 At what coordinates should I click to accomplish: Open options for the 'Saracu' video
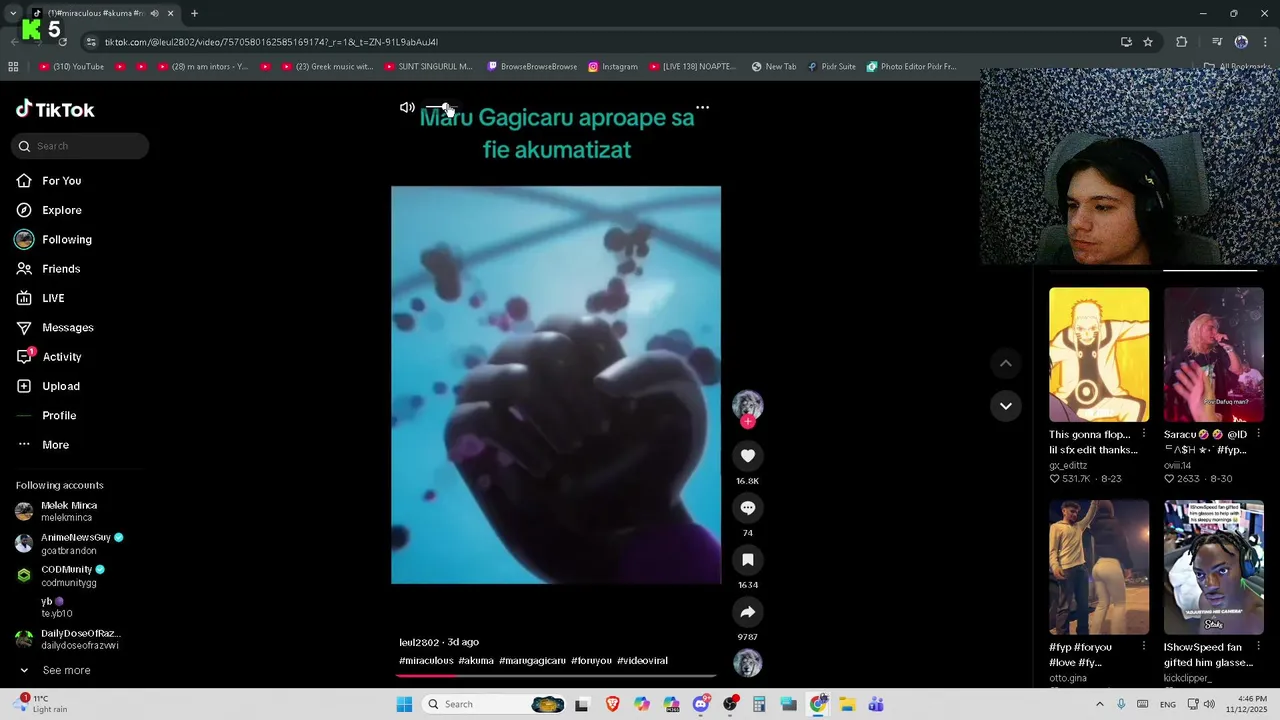point(1258,434)
